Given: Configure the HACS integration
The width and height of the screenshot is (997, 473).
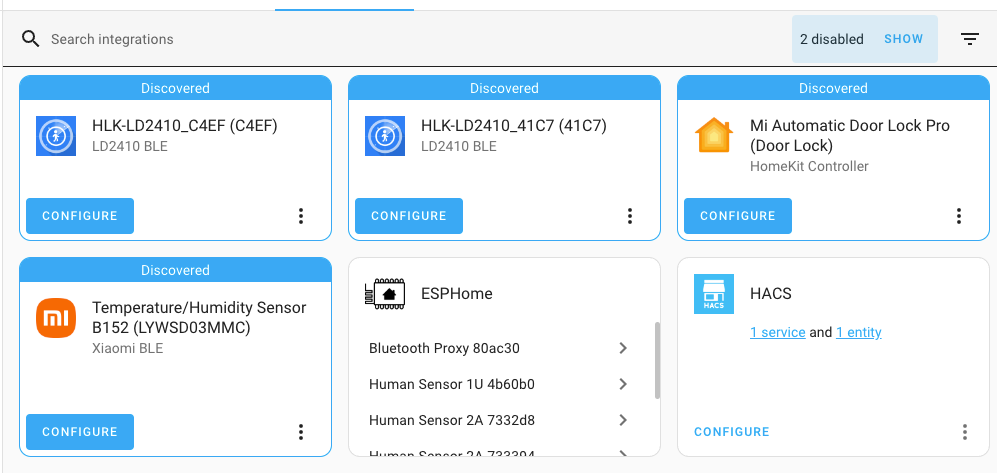Looking at the screenshot, I should pos(732,432).
